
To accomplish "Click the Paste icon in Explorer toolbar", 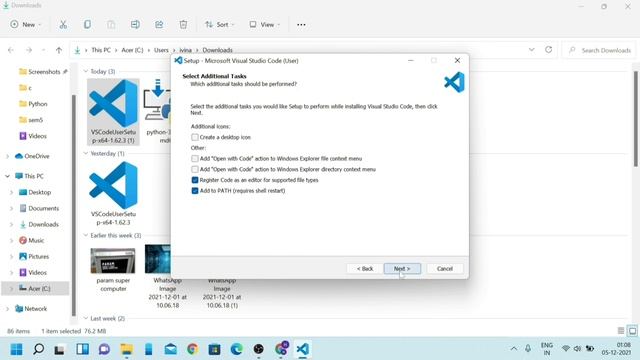I will click(x=111, y=24).
